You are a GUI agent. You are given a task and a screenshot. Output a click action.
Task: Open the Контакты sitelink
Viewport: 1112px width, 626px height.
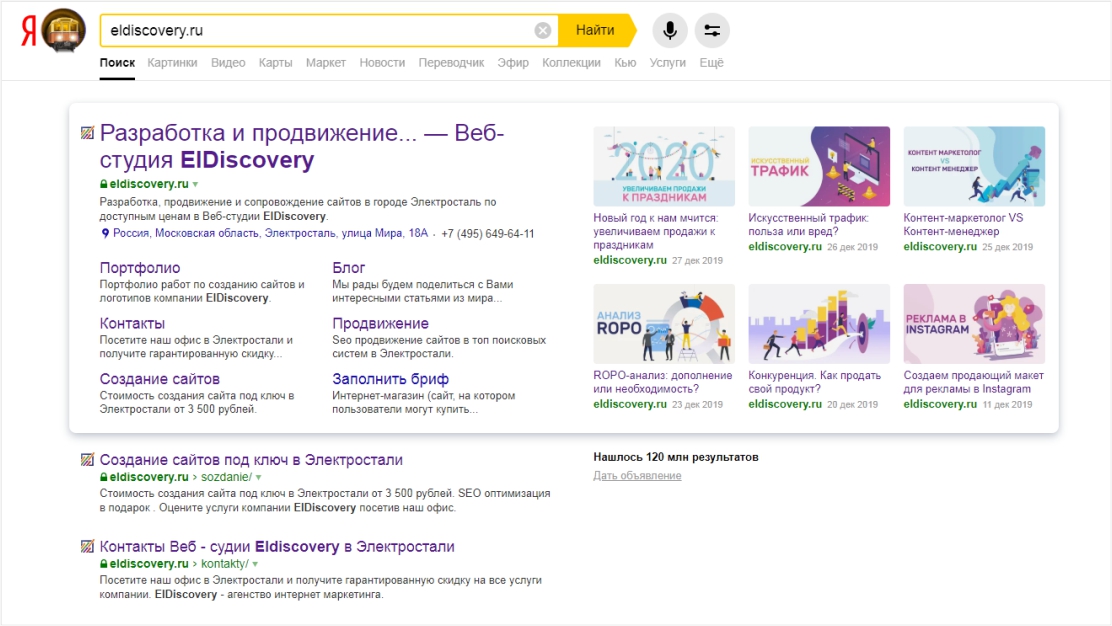[x=132, y=323]
